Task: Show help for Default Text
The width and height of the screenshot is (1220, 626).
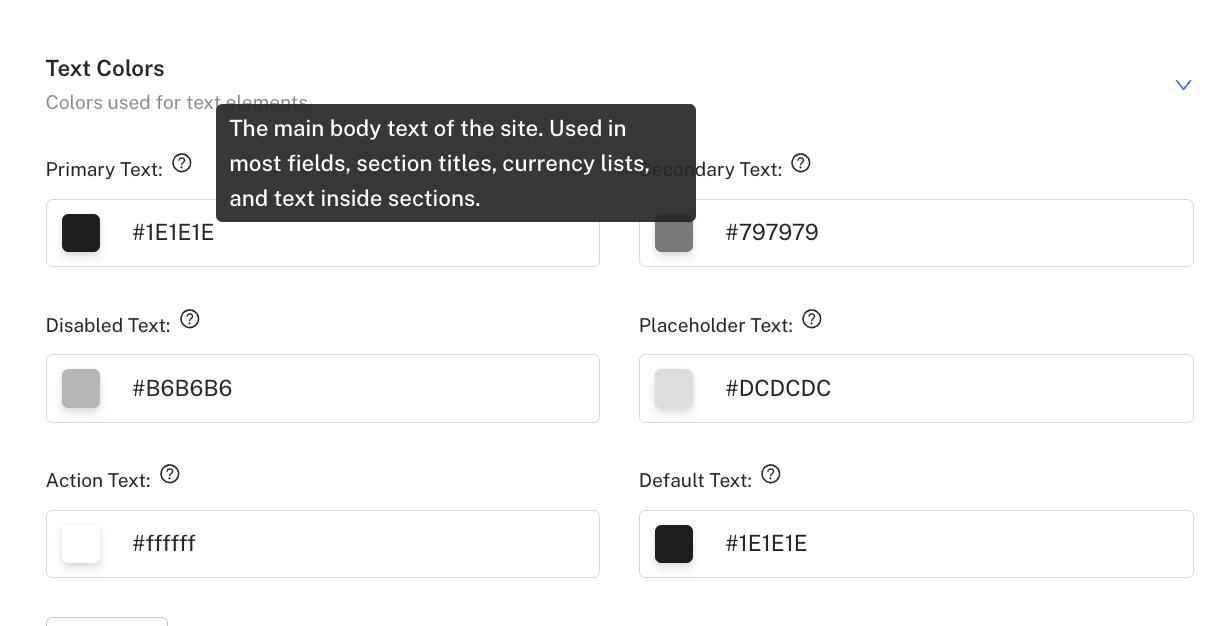Action: pos(770,474)
